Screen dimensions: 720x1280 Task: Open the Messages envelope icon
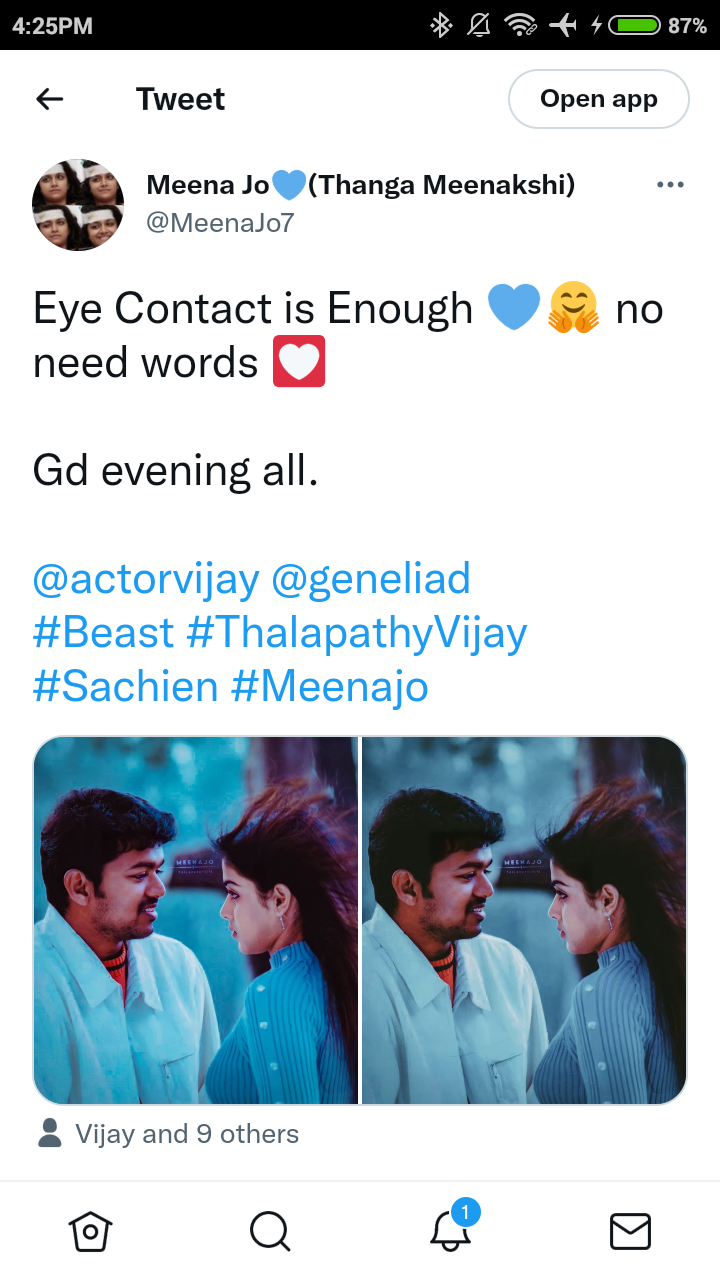630,1231
